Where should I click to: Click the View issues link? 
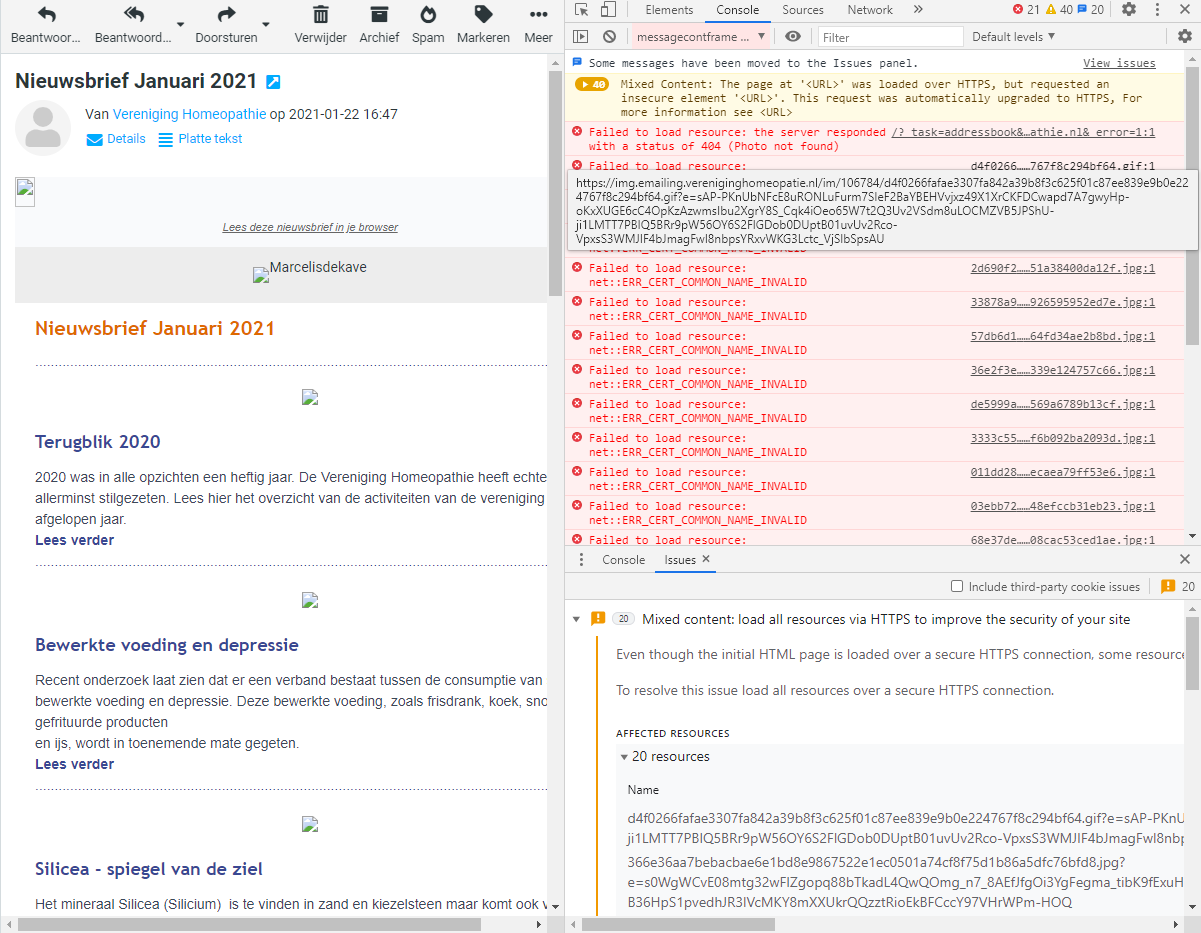[x=1119, y=62]
